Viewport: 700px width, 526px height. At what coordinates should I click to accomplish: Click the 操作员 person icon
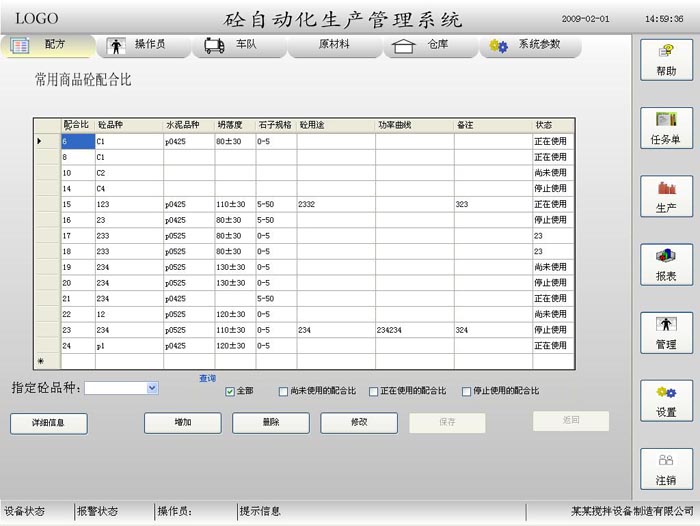point(116,46)
